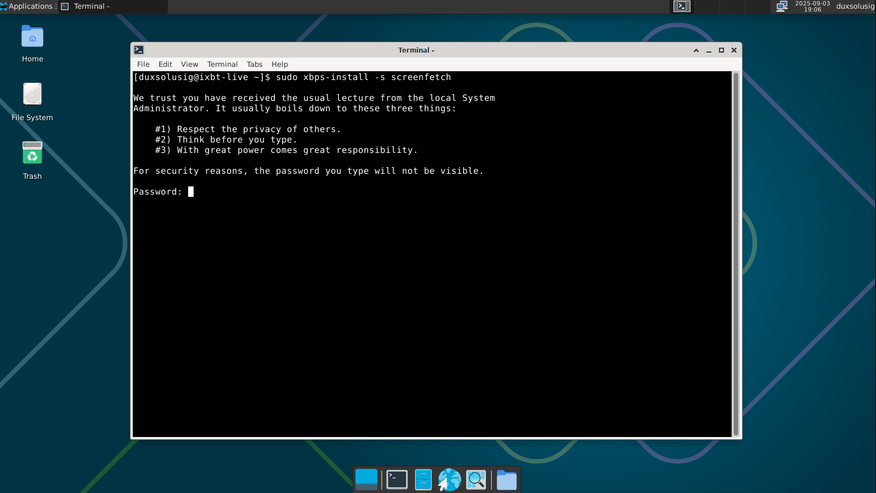Roll up the Terminal window with the arrow button
This screenshot has width=876, height=493.
[x=696, y=50]
